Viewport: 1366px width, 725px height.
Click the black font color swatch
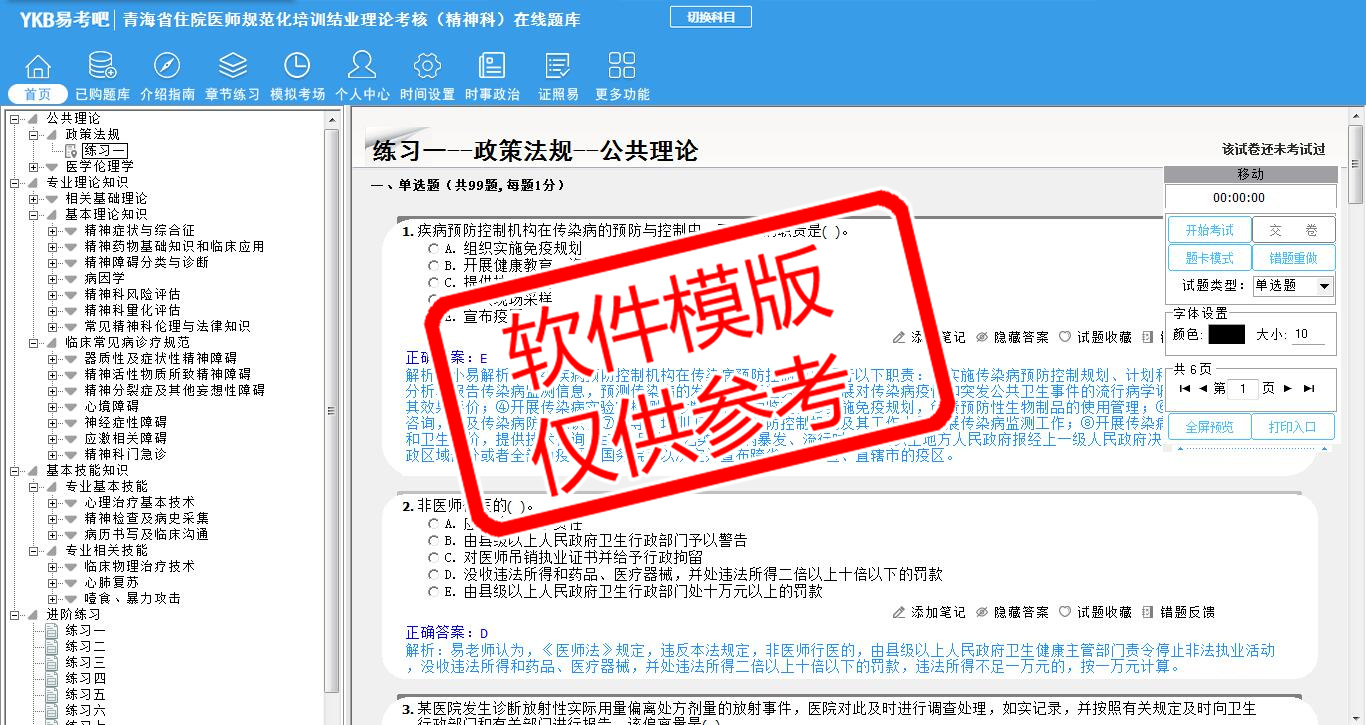[x=1226, y=335]
